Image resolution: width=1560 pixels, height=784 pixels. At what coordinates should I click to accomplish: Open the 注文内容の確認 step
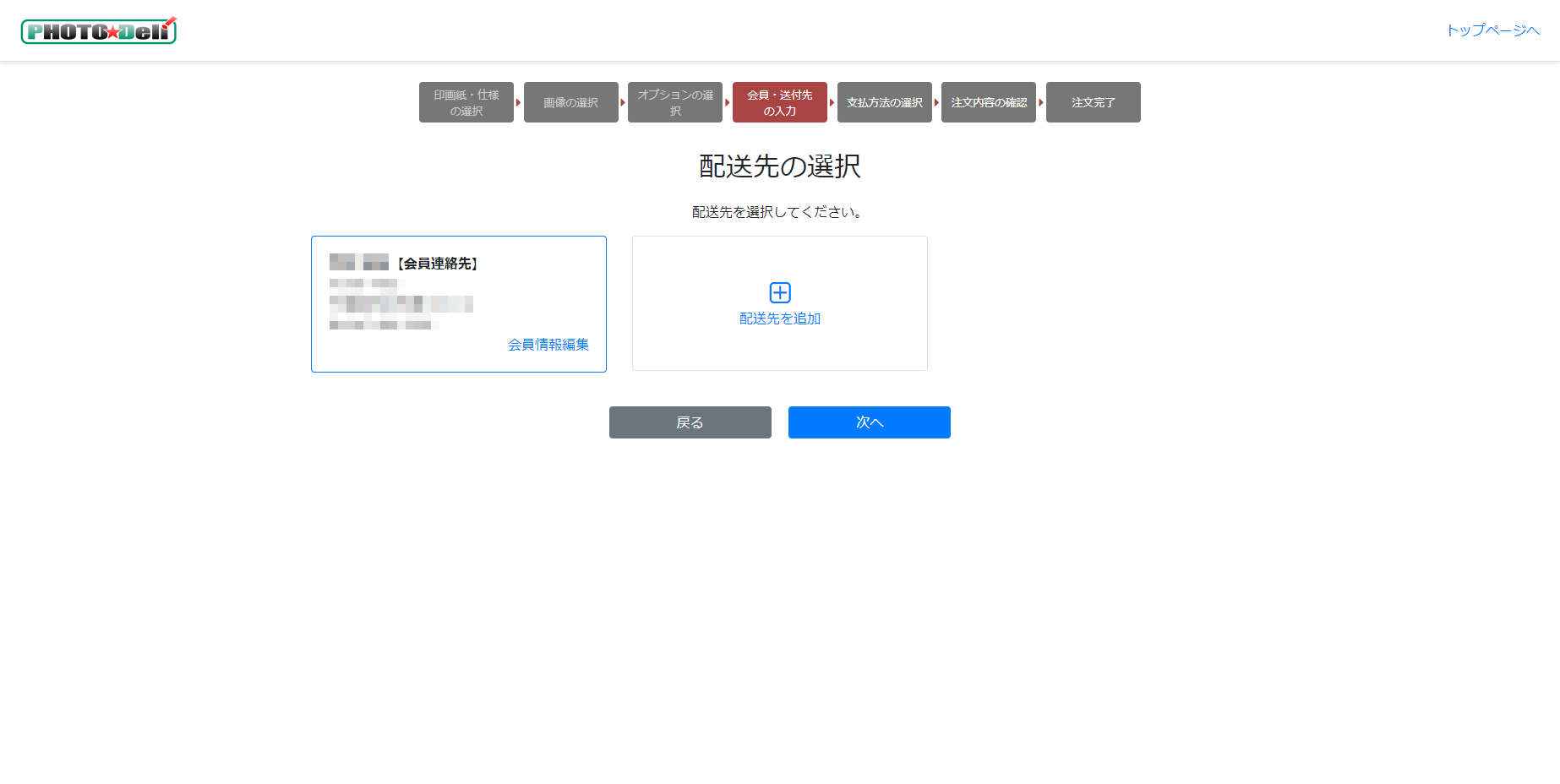coord(989,102)
